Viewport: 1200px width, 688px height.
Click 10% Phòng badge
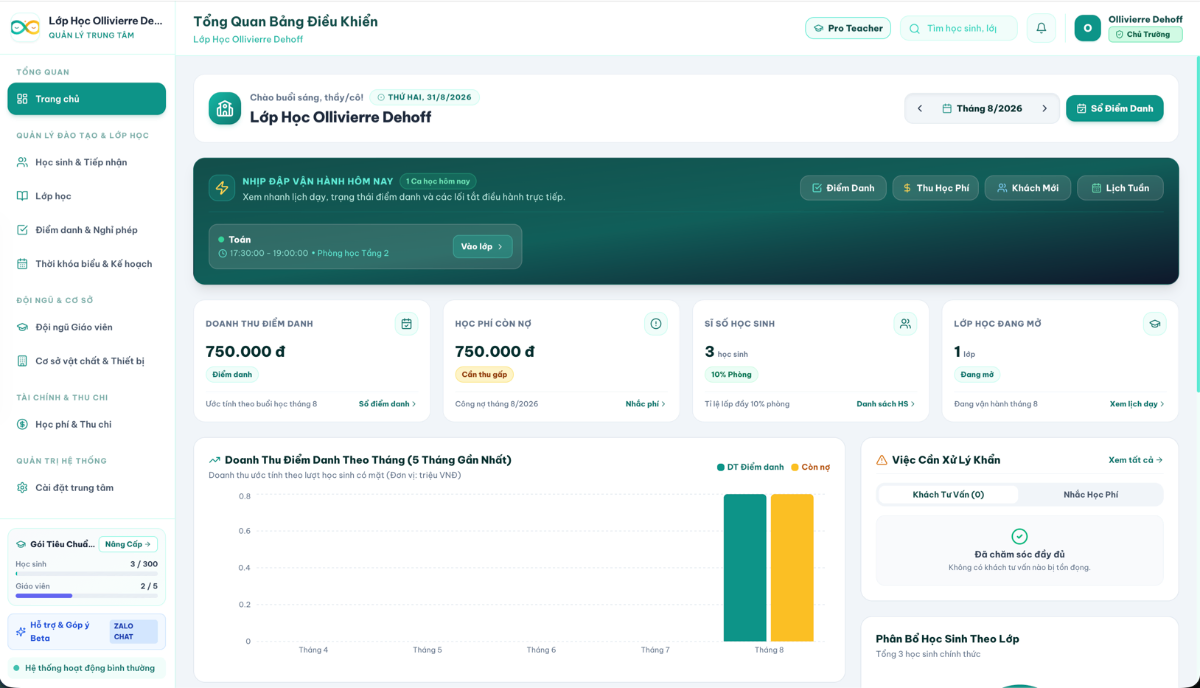coord(731,375)
